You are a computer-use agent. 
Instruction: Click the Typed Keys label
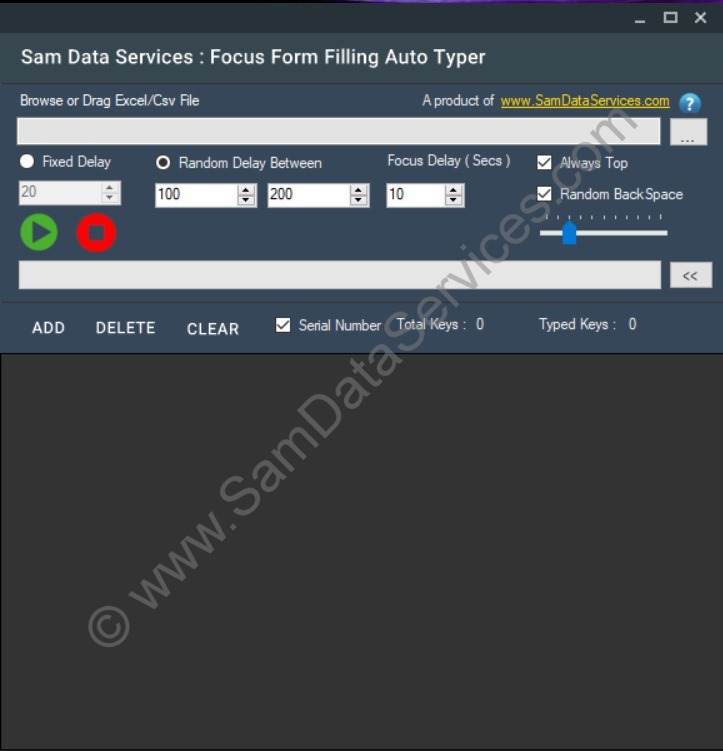578,324
